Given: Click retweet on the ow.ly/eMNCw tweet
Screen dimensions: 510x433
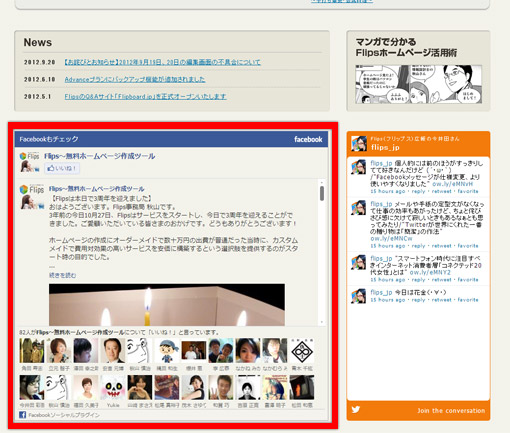Looking at the screenshot, I should (441, 246).
